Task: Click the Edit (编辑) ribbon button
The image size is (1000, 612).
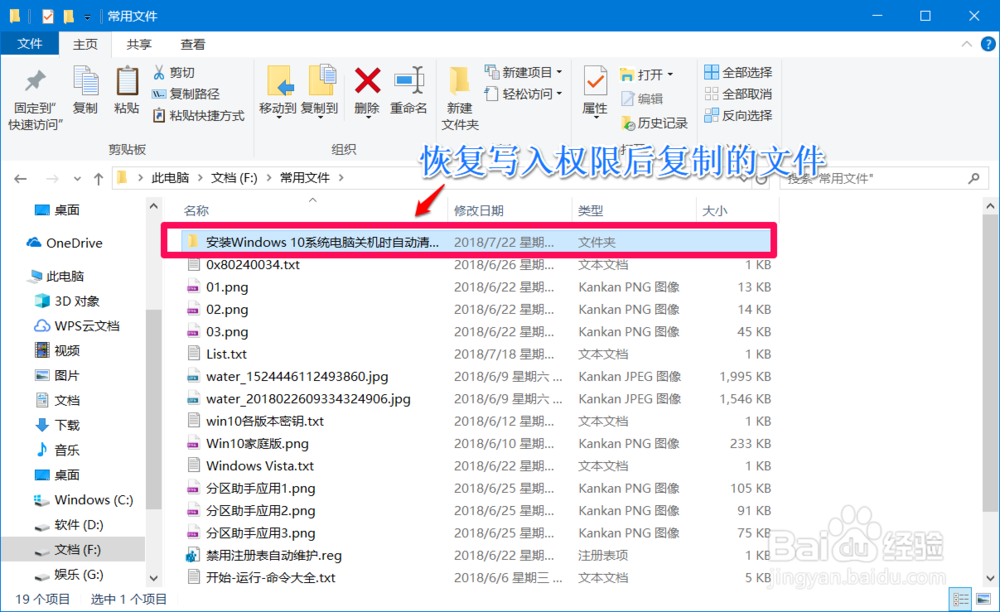Action: coord(642,99)
